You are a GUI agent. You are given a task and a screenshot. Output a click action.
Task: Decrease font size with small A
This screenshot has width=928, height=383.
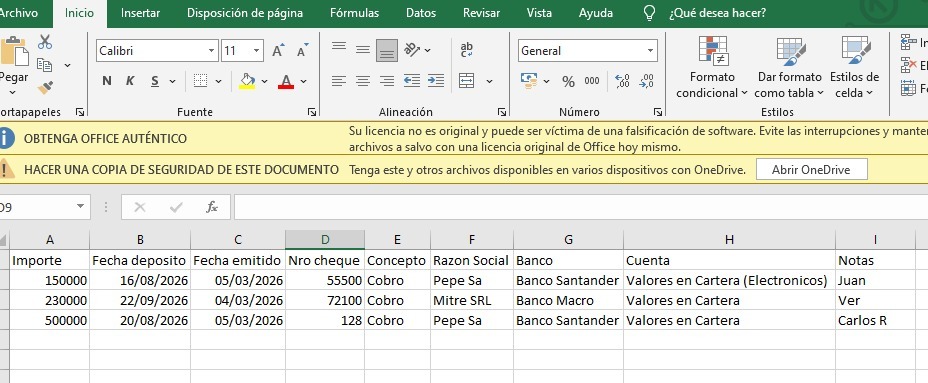tap(302, 51)
